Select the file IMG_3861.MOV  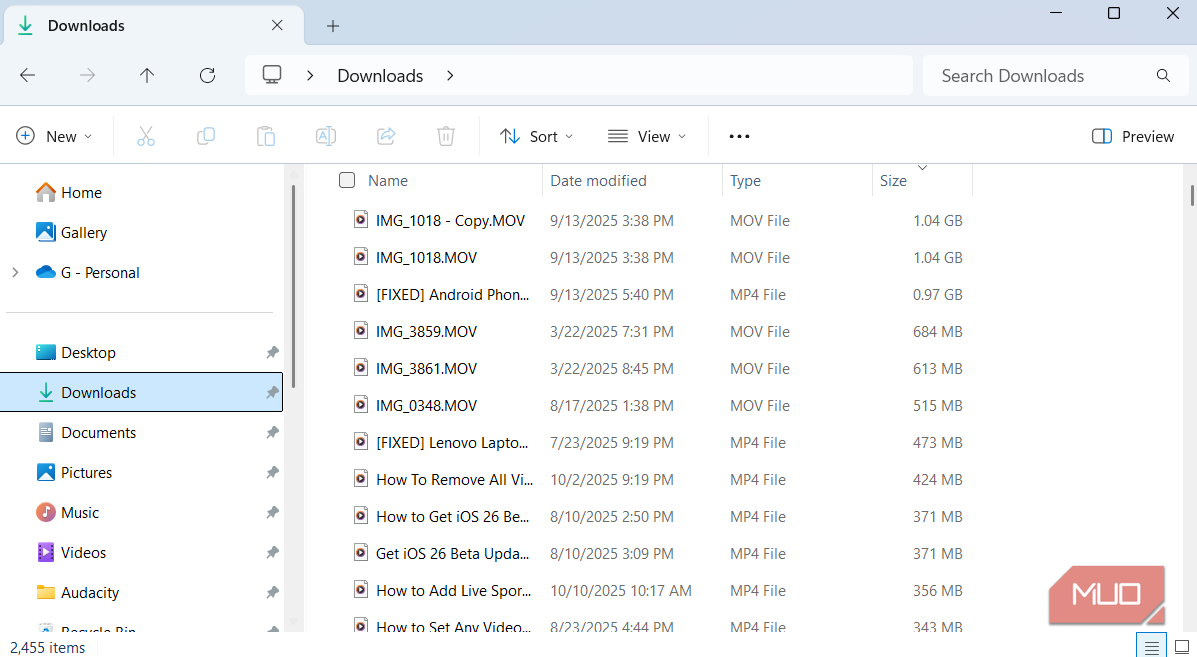click(426, 369)
